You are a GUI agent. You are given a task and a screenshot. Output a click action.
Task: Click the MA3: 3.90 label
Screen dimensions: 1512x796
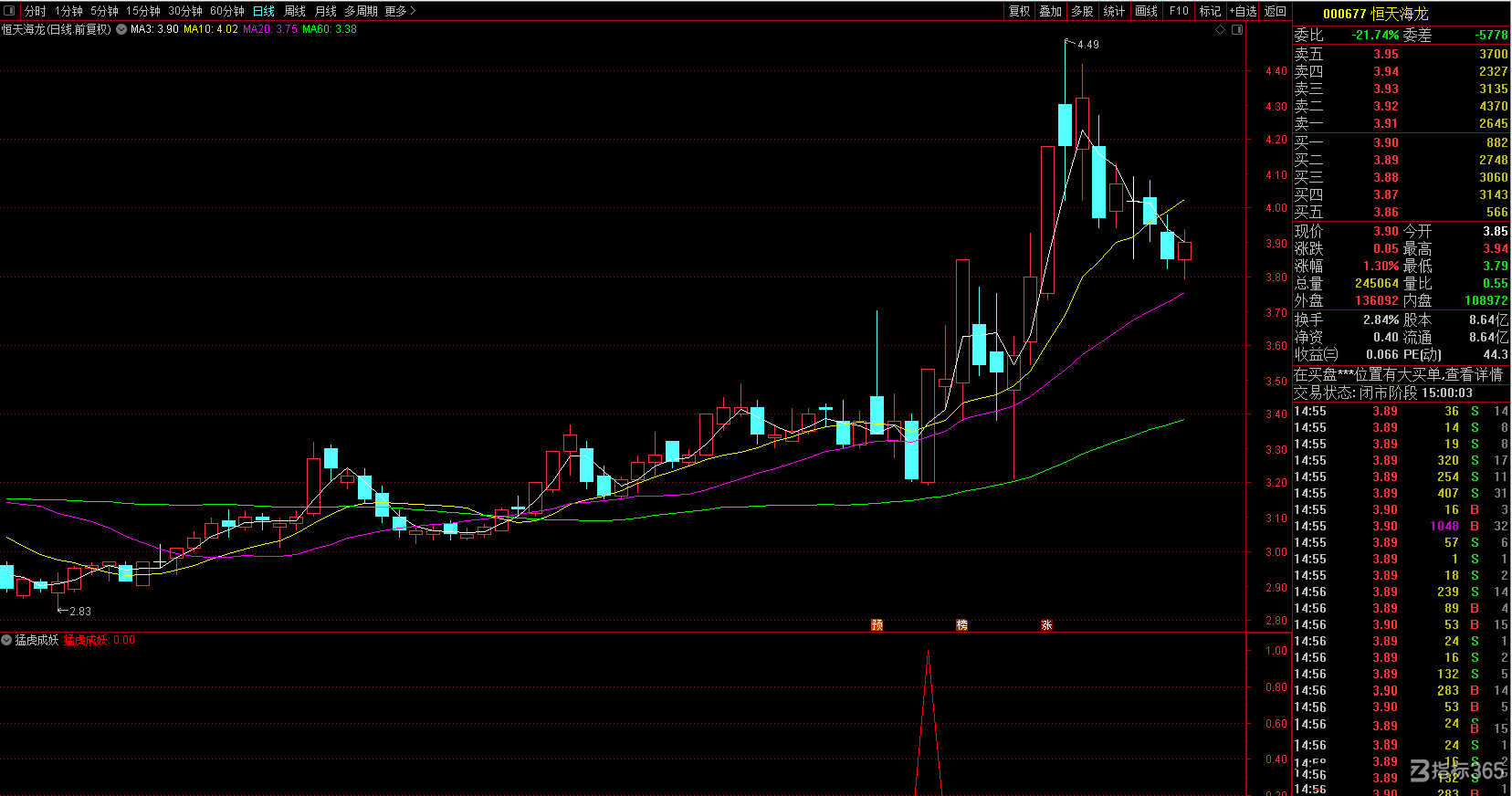click(x=154, y=29)
